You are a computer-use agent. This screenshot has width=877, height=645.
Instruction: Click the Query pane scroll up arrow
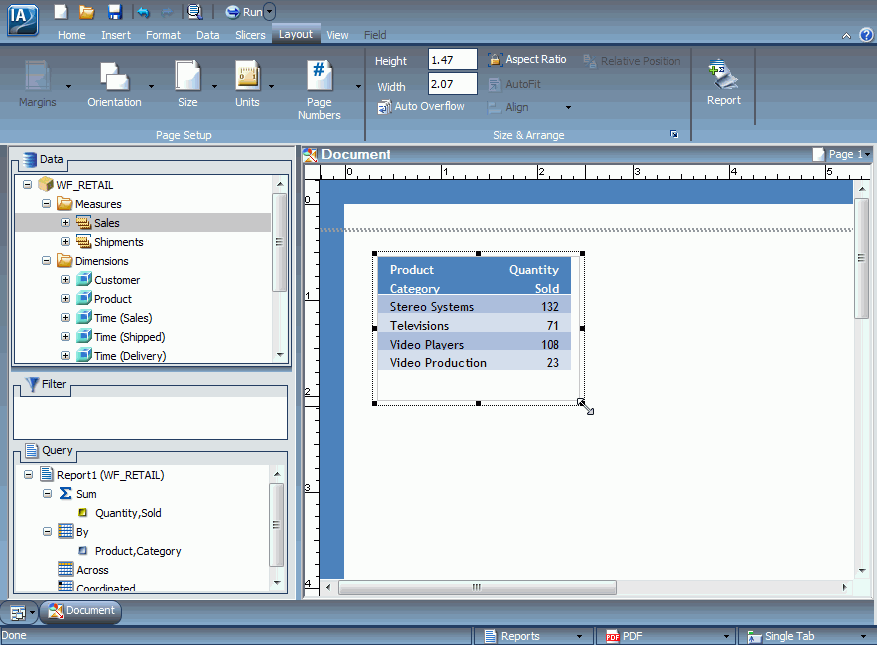tap(277, 474)
